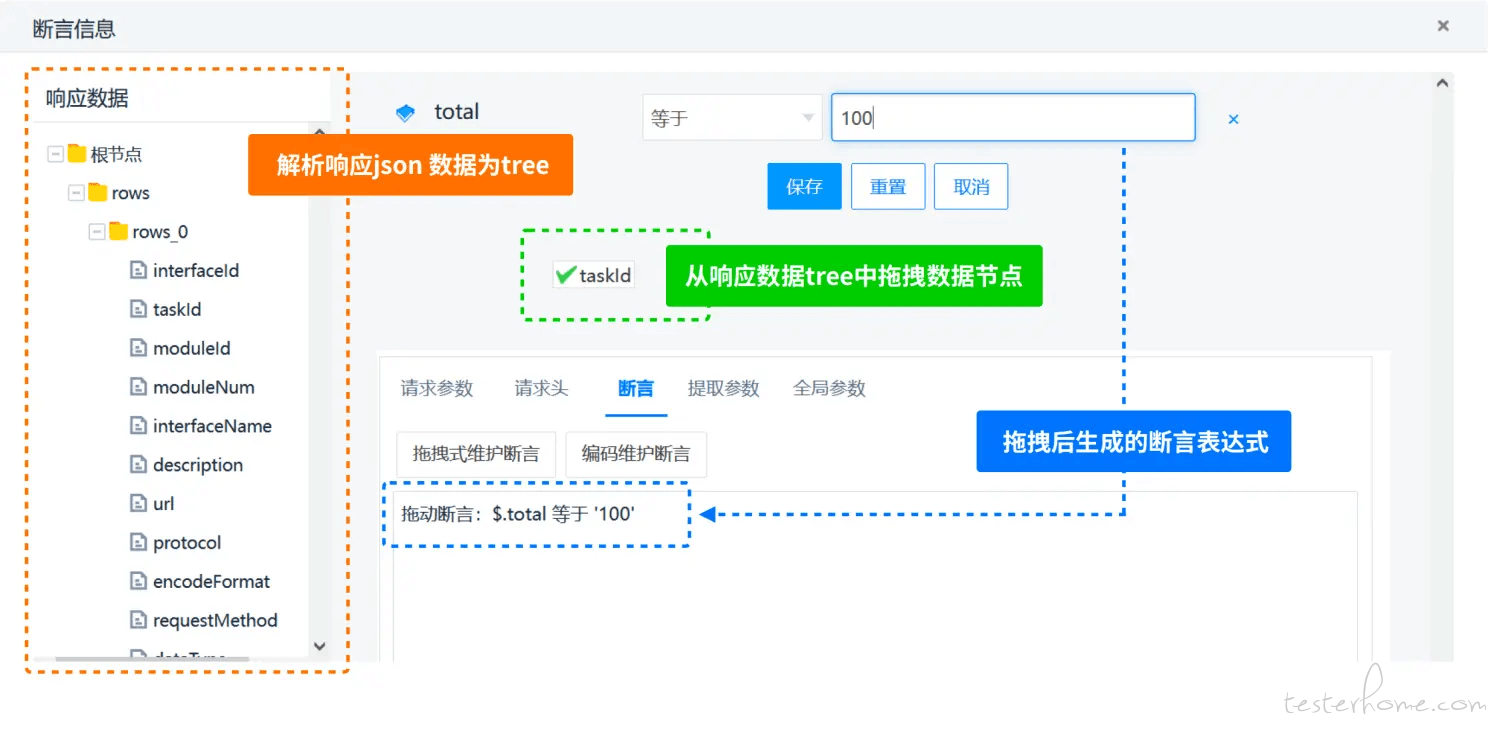Click the 拖动断言: $.total 等于 '100' text
Viewport: 1488px width, 734px height.
(518, 515)
